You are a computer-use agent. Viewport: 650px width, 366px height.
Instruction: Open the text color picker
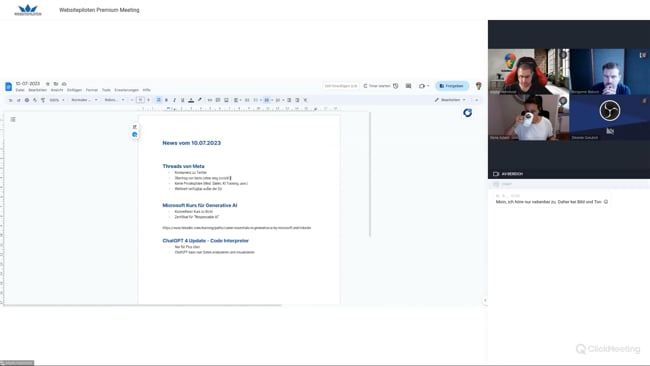[x=191, y=100]
